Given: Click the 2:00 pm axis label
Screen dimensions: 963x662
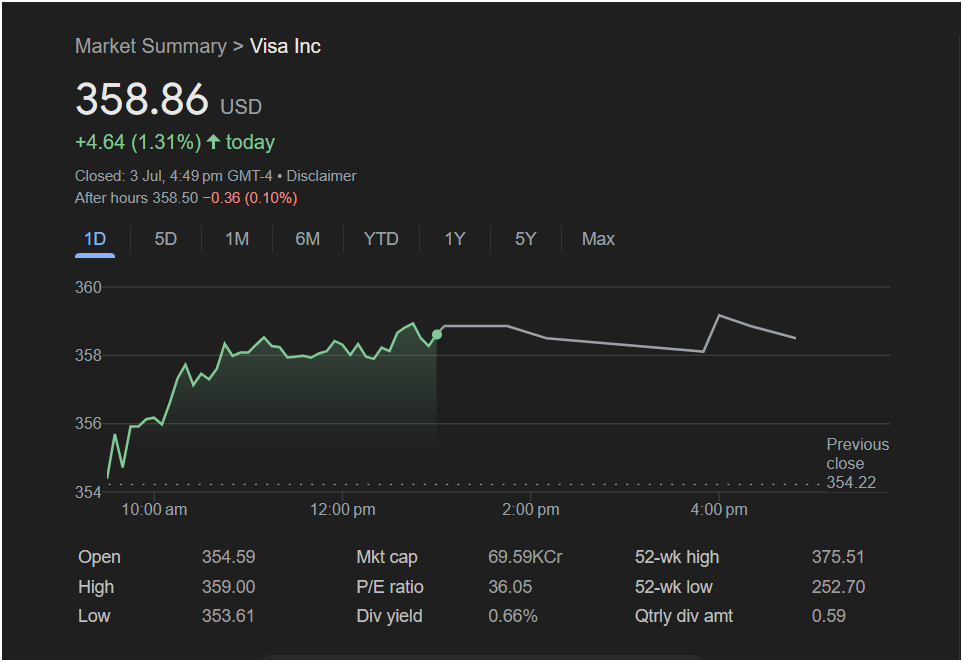Looking at the screenshot, I should tap(531, 510).
